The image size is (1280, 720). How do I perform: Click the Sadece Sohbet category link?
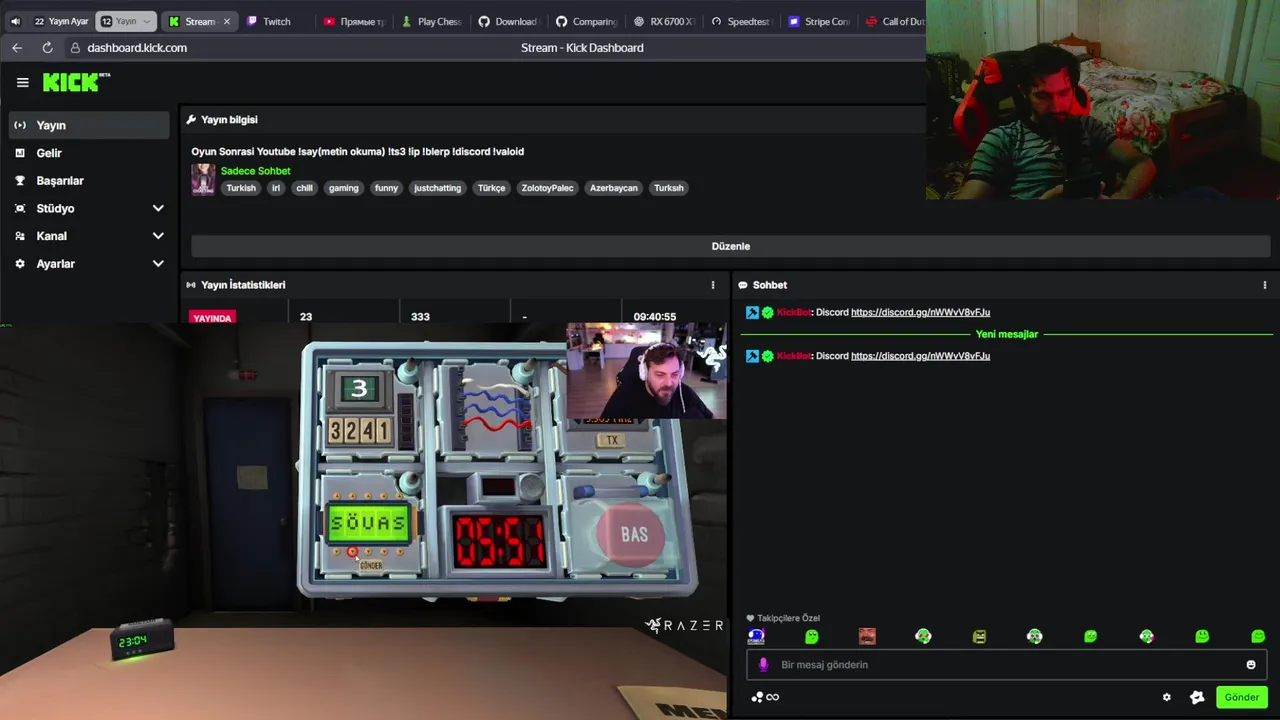(x=255, y=171)
